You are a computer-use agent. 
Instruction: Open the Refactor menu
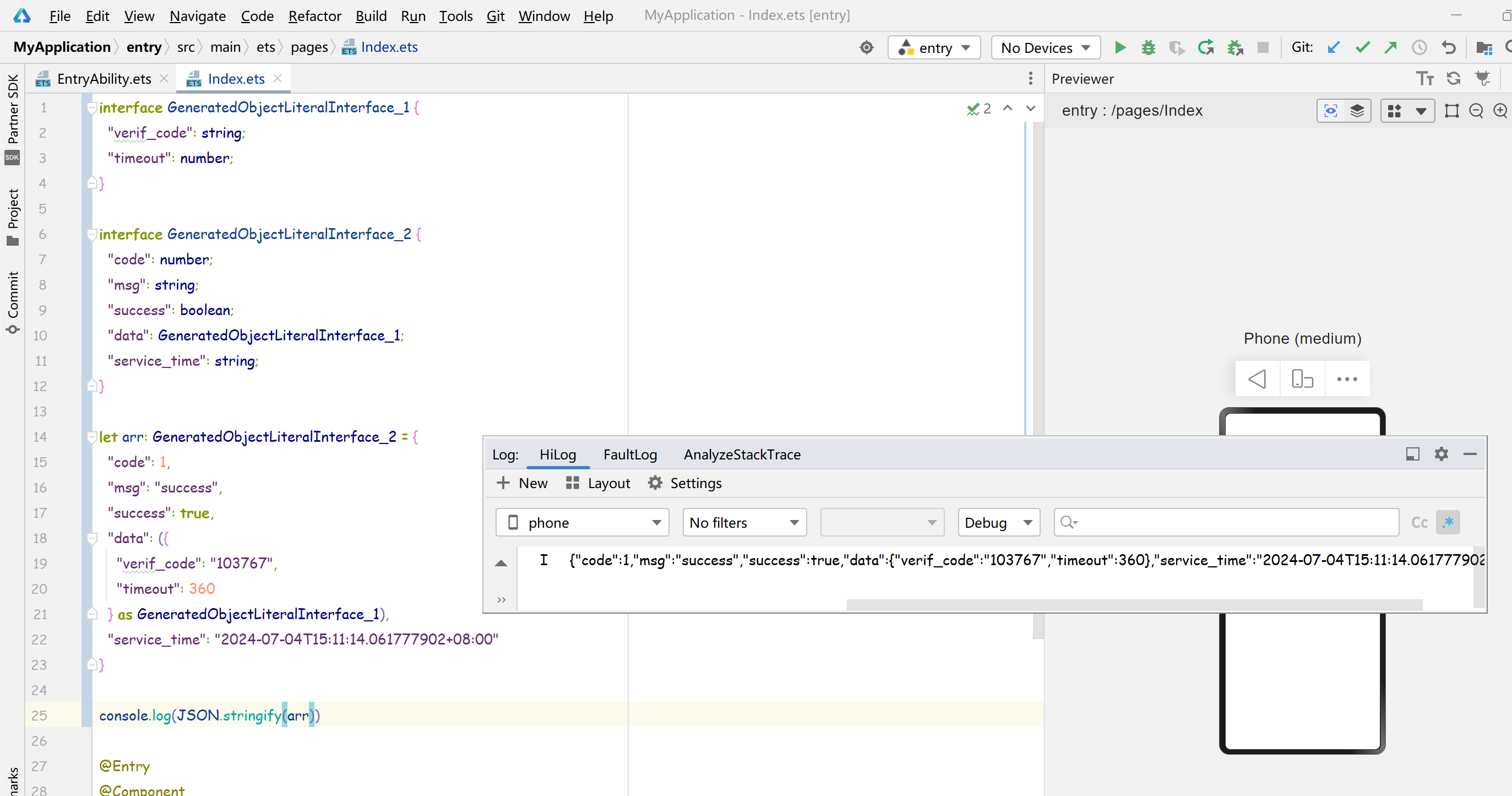pos(314,16)
